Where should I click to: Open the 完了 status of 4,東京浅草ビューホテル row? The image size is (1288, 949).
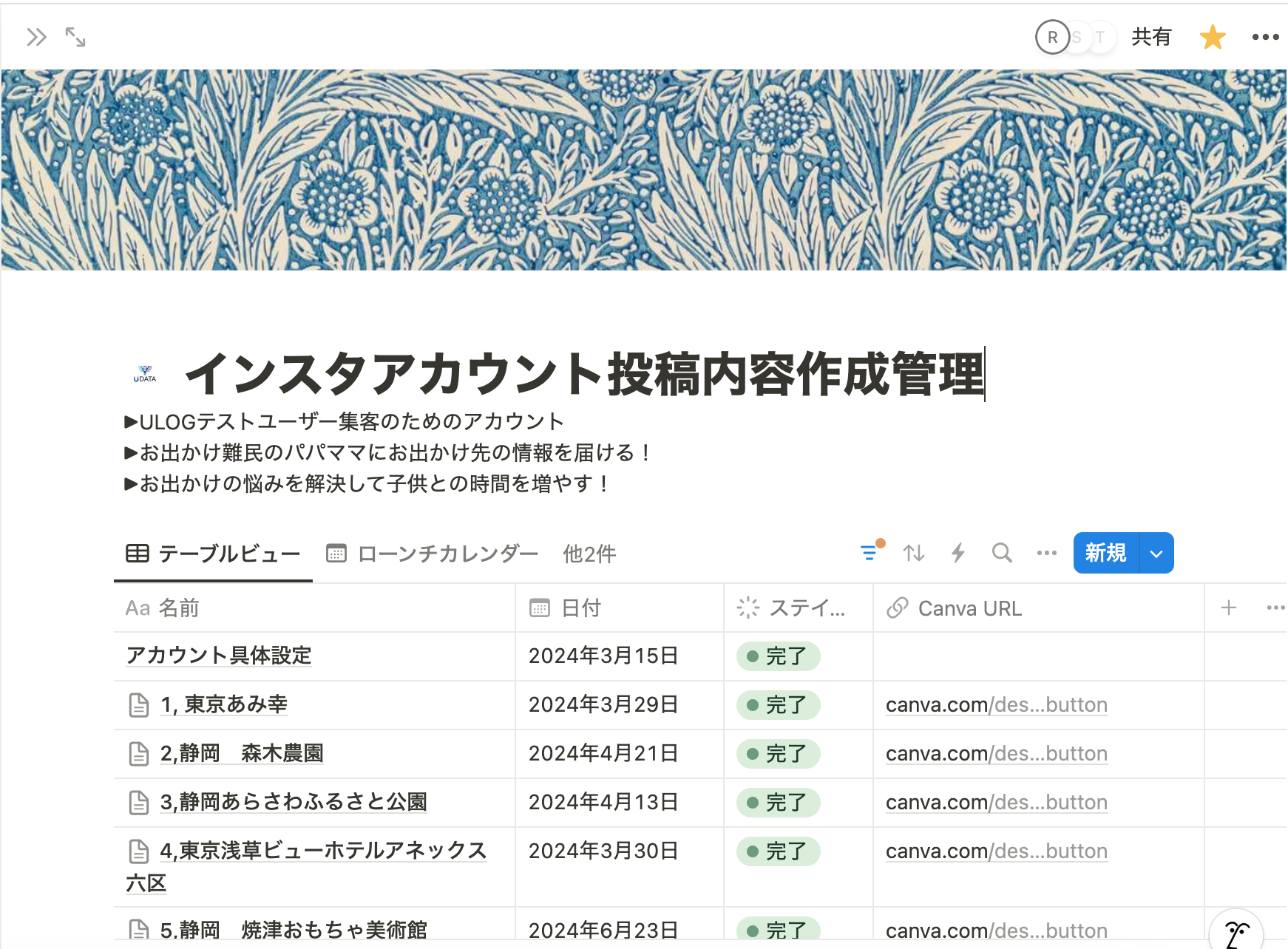[x=779, y=851]
